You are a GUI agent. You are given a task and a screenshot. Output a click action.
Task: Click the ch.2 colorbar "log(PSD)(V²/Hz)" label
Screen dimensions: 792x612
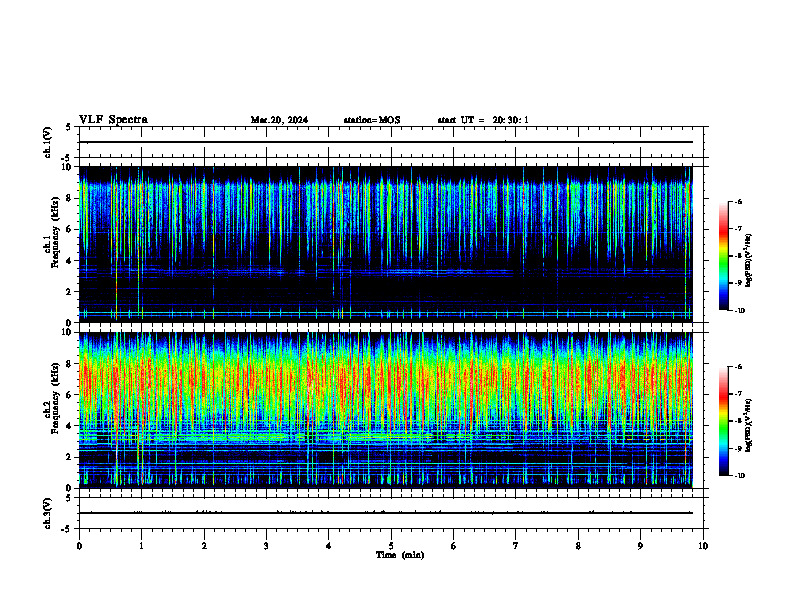pyautogui.click(x=749, y=425)
